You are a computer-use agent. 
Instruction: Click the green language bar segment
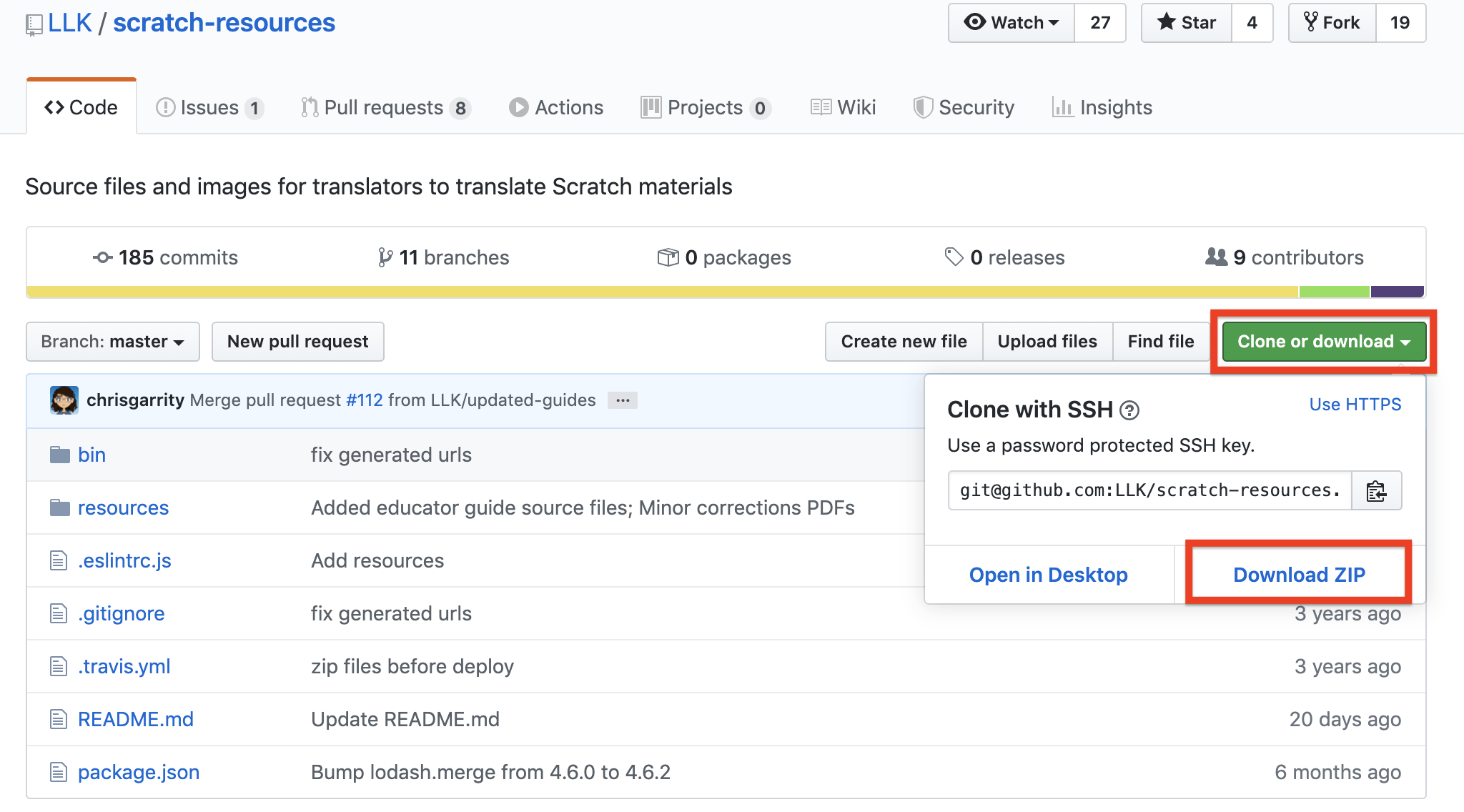1335,292
